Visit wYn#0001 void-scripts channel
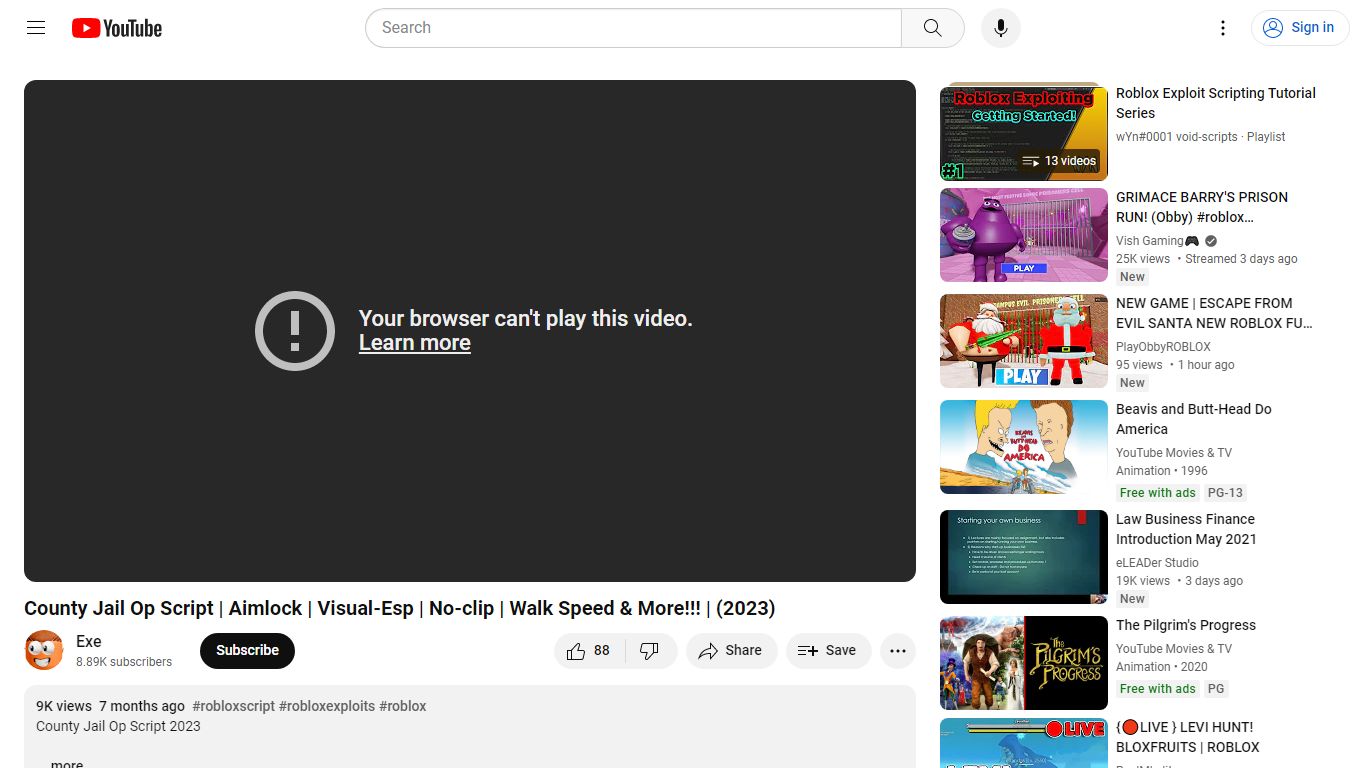Image resolution: width=1366 pixels, height=768 pixels. pyautogui.click(x=1177, y=137)
